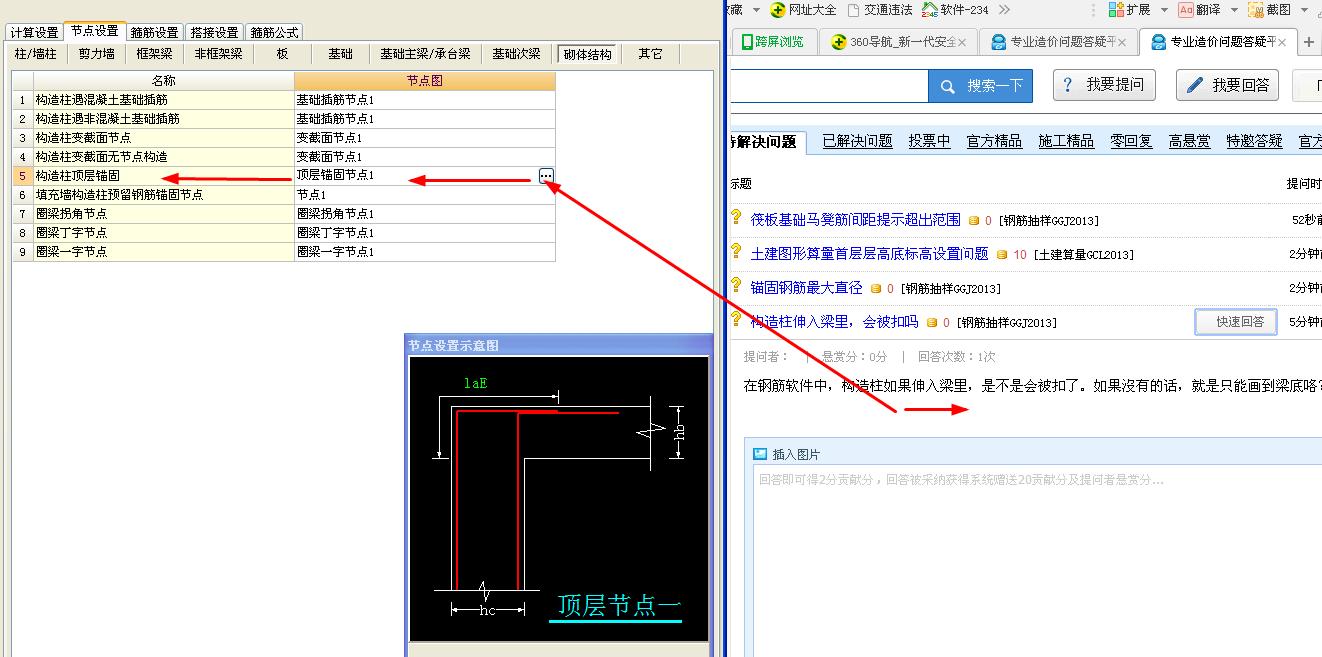This screenshot has height=657, width=1322.
Task: Click question mark icon beside 筏板基础 question
Action: 737,218
